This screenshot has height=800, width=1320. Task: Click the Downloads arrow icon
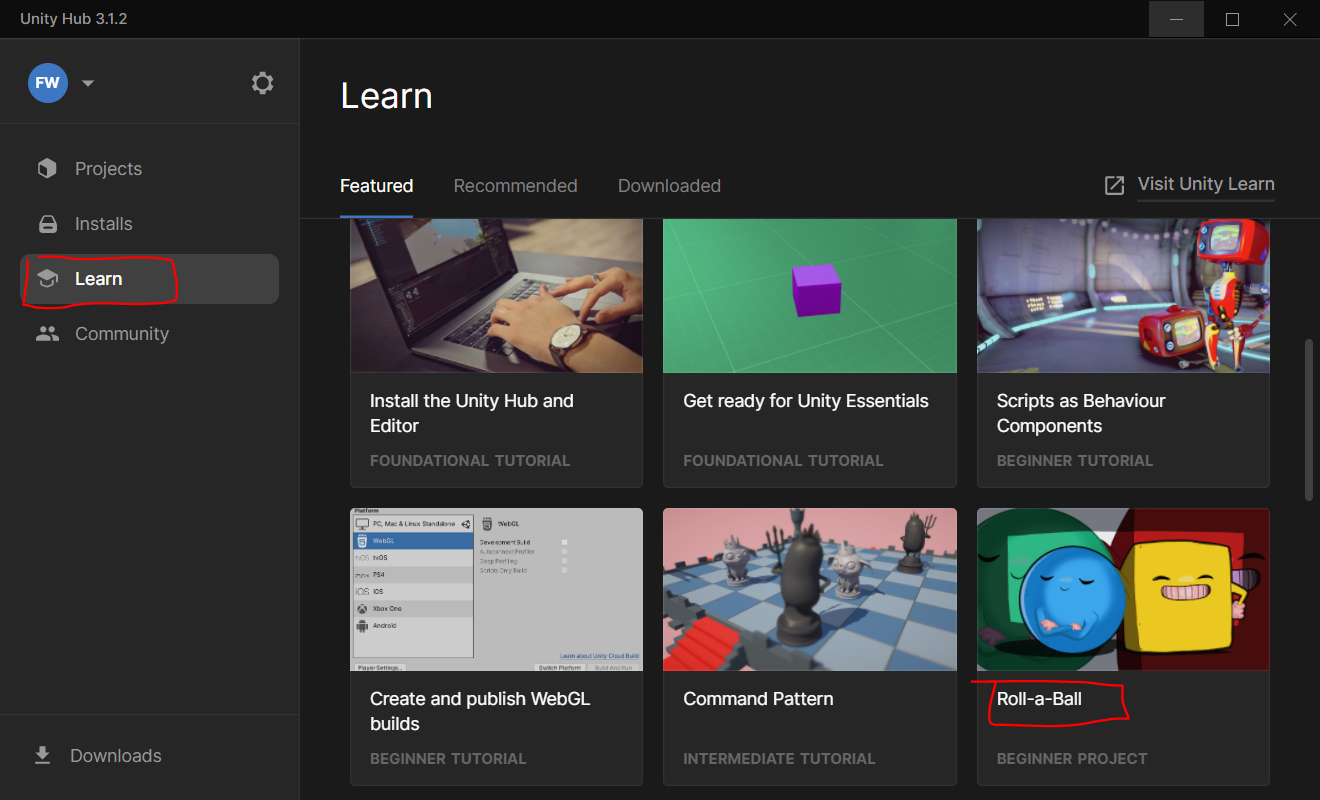click(x=43, y=756)
